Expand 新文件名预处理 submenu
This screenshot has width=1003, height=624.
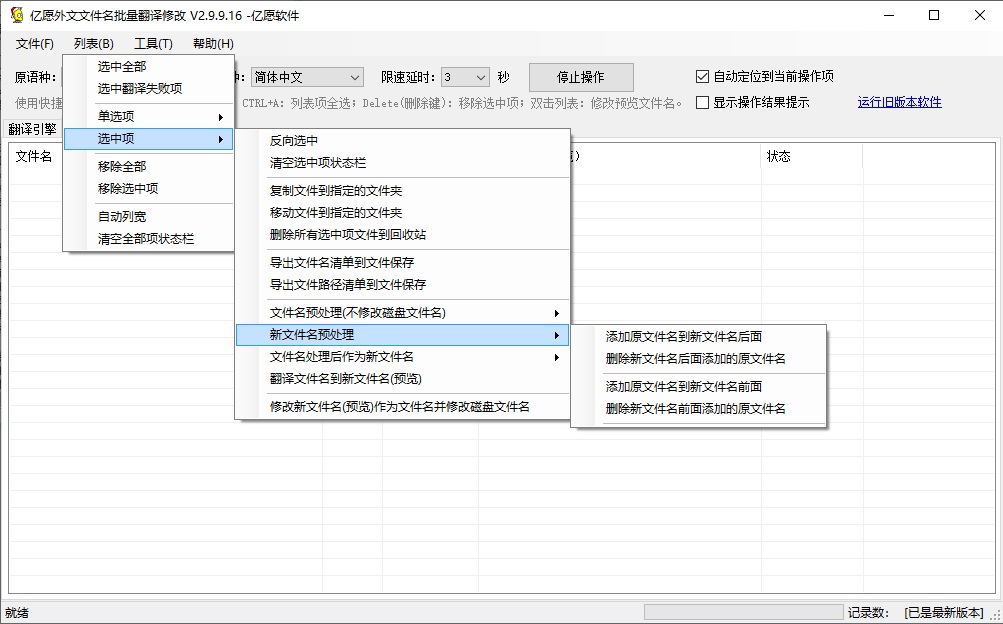(x=402, y=335)
